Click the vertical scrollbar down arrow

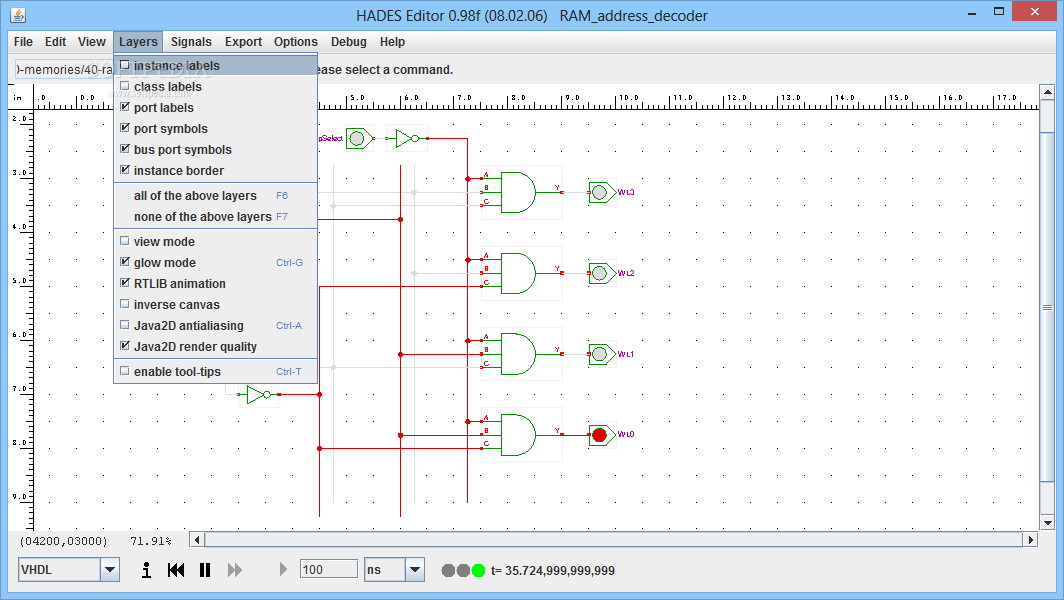[1047, 523]
